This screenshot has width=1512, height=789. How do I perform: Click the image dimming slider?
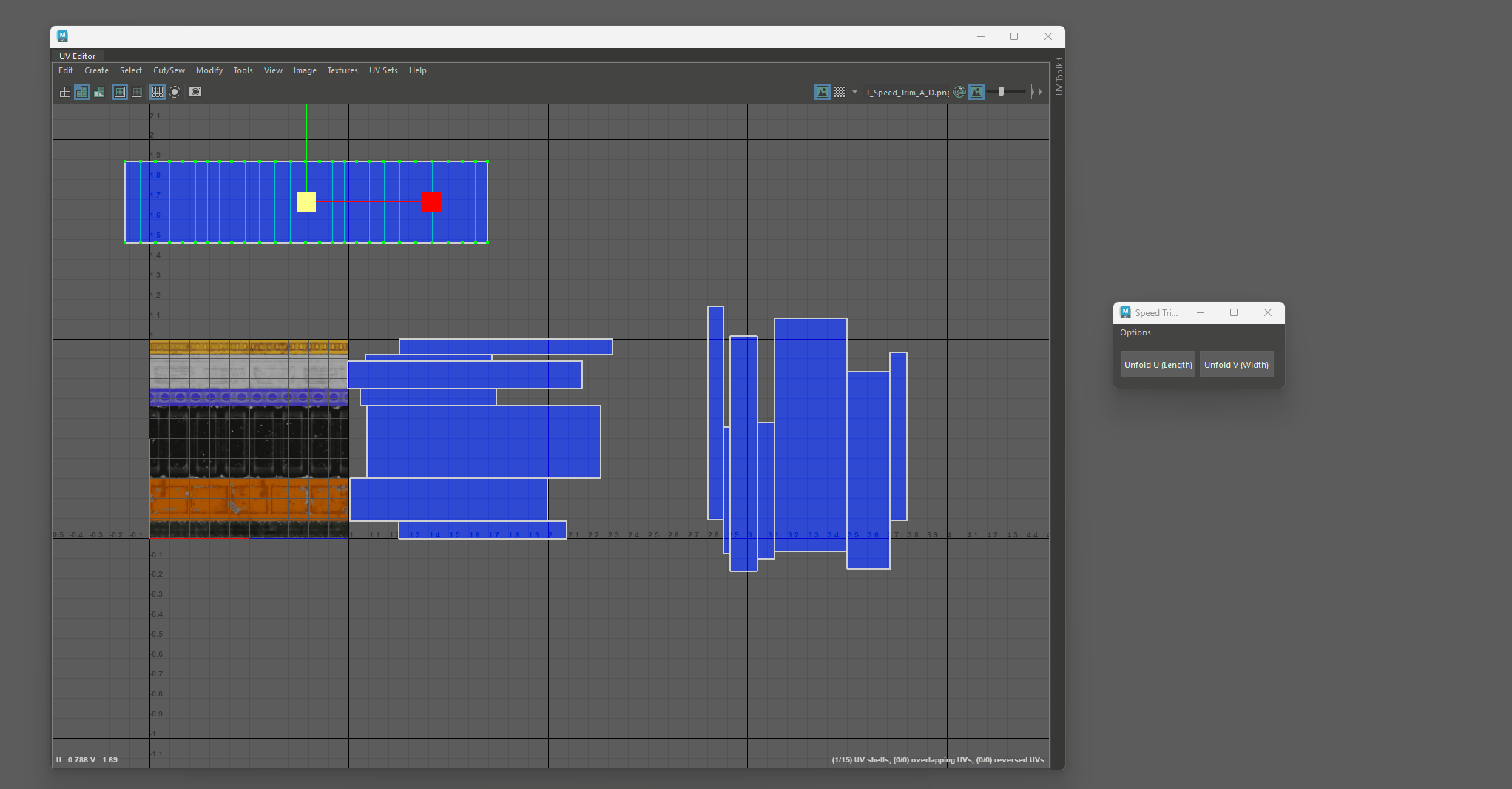click(1006, 92)
